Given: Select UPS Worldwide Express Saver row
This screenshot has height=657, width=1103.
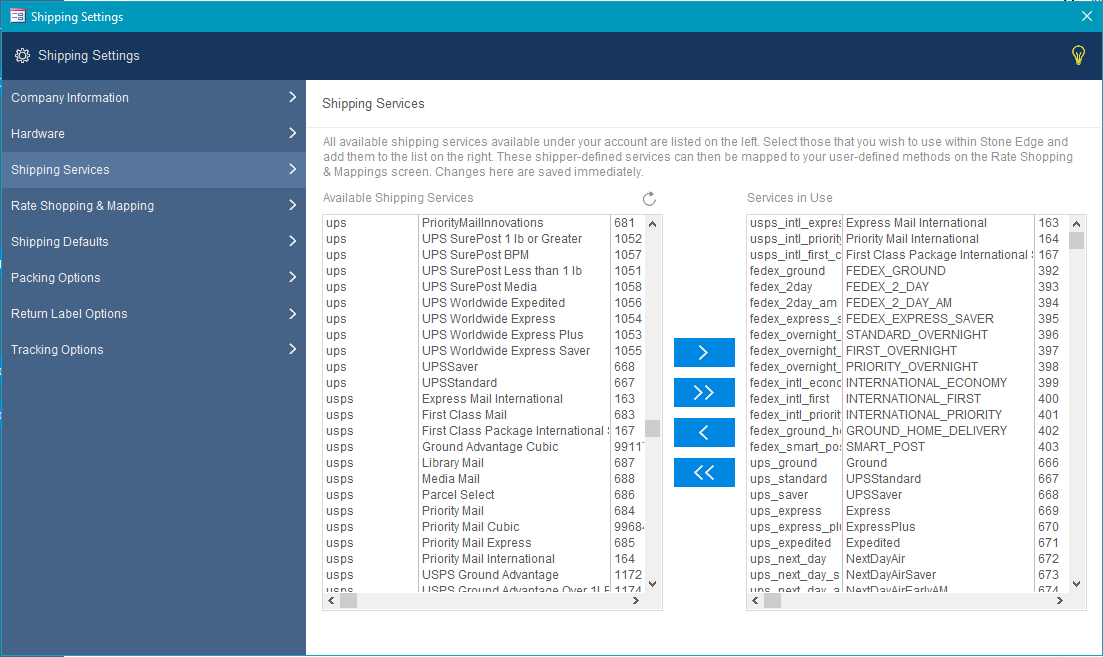Looking at the screenshot, I should point(483,351).
